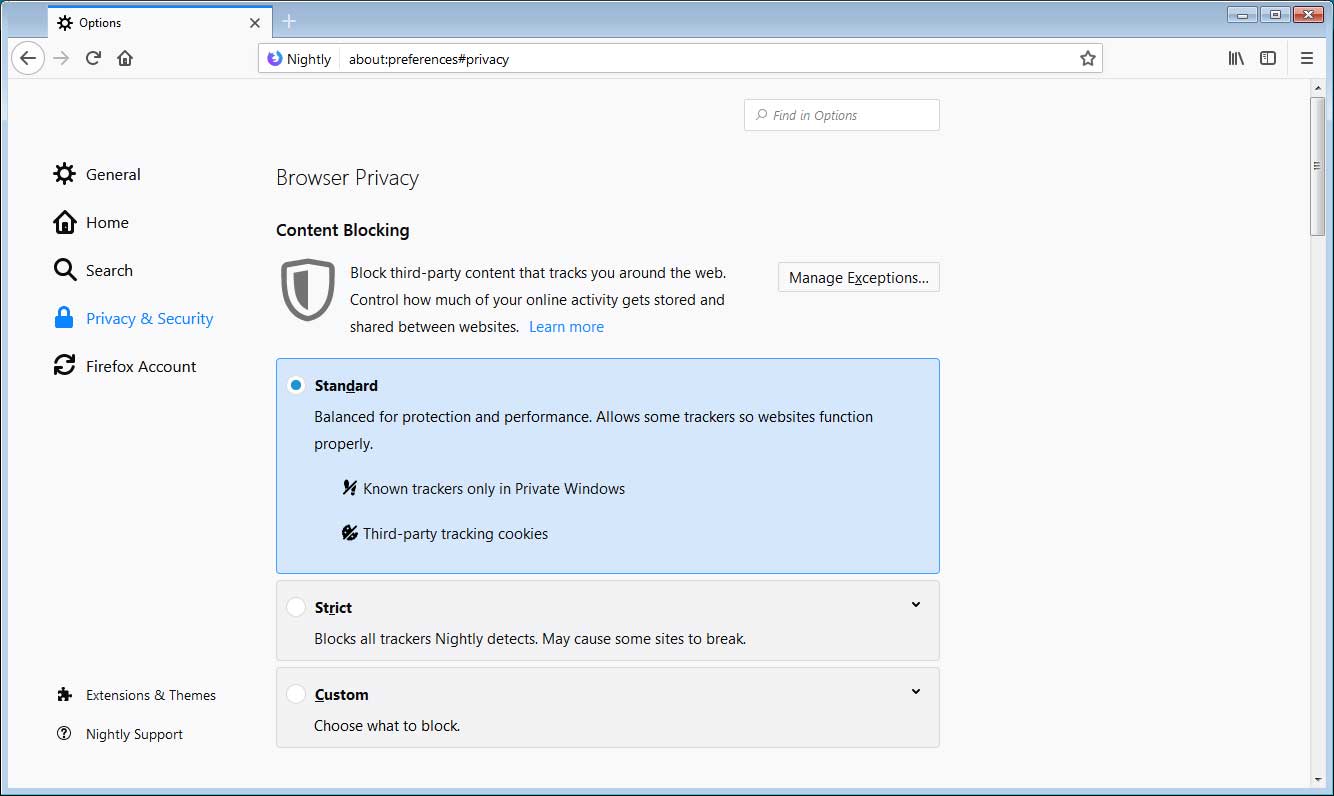Click the Browser Privacy heading

coord(347,178)
